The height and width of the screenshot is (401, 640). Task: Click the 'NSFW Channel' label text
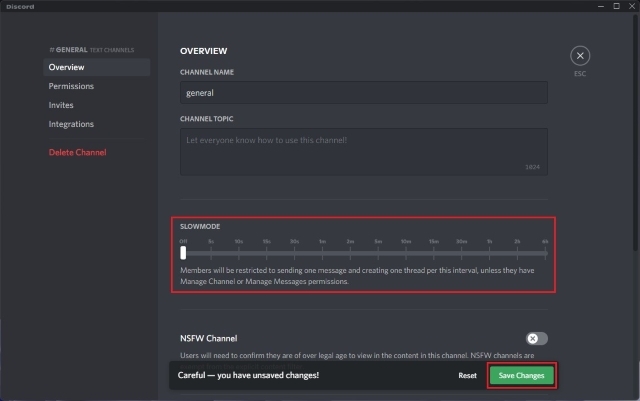(x=209, y=339)
